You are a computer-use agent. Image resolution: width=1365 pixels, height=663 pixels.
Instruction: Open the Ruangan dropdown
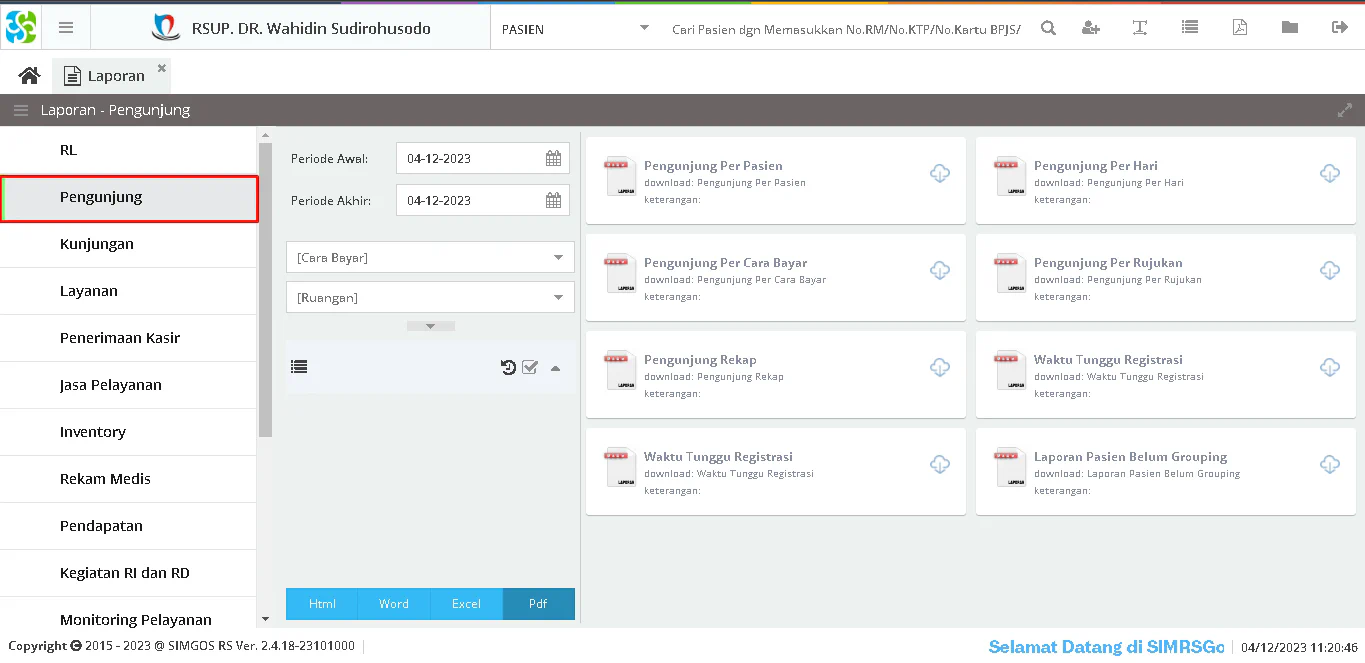430,297
